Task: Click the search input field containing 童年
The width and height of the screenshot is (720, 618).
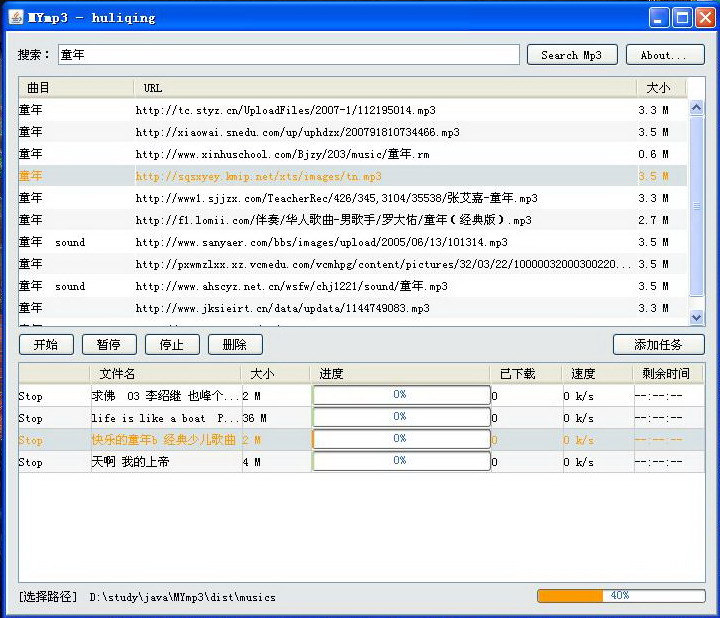Action: click(289, 55)
